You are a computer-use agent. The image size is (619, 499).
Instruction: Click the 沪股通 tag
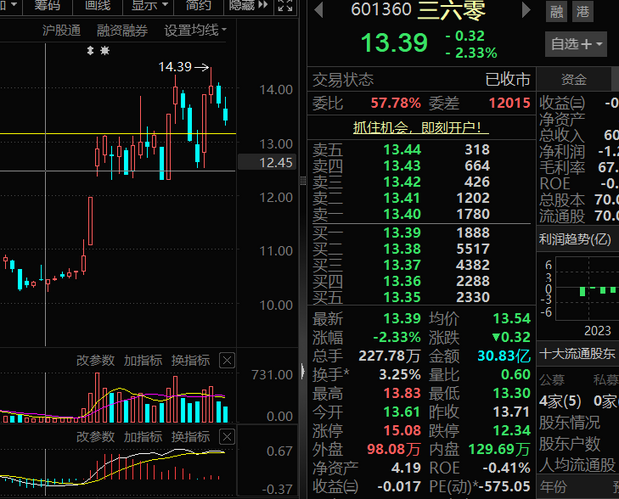click(61, 30)
